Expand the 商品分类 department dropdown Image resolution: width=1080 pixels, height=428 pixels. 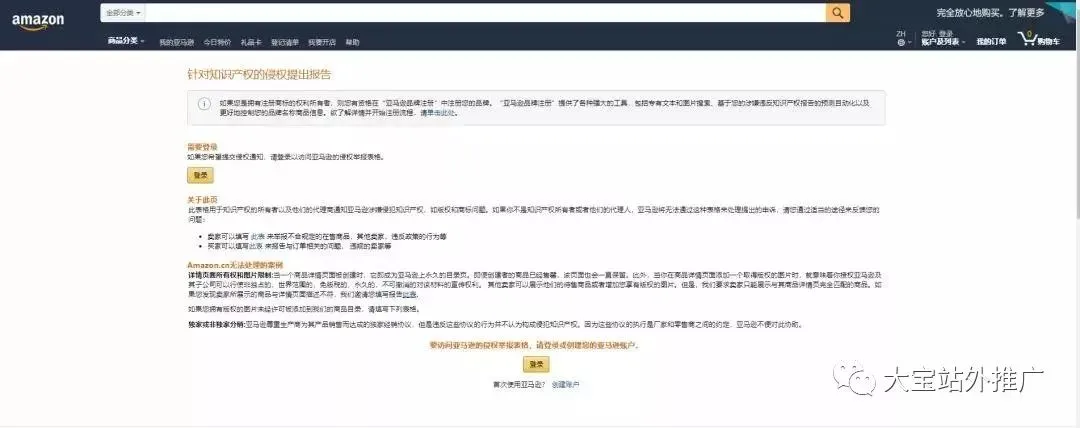tap(126, 41)
